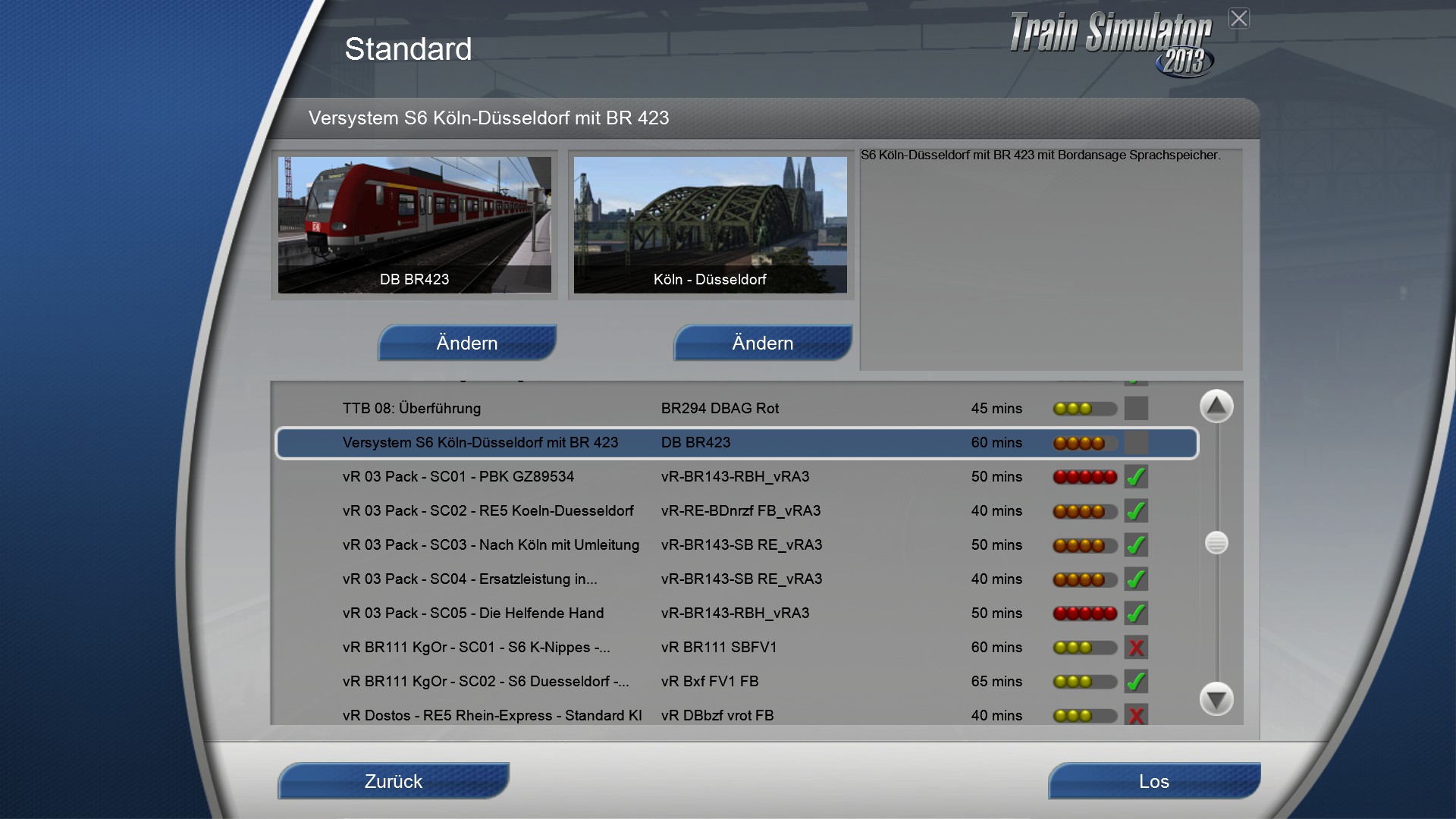Screen dimensions: 1456x819
Task: Select vR 03 Pack - SC02 - RE5 Koeln-Duesseldorf
Action: click(x=737, y=511)
